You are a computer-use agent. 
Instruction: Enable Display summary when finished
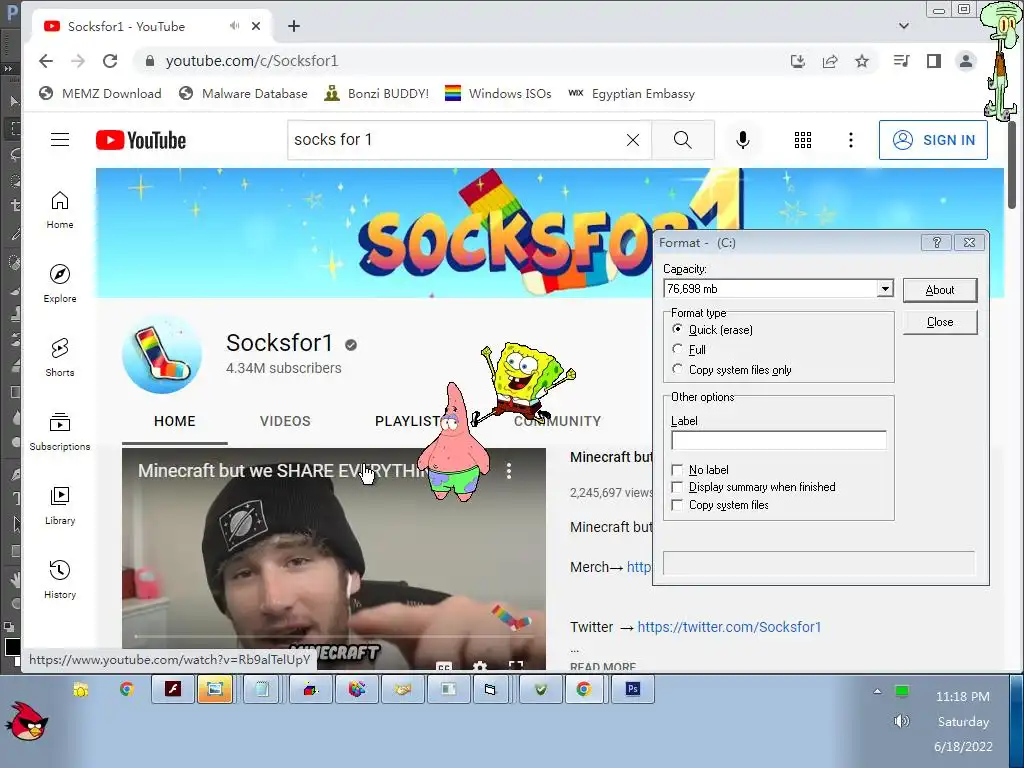677,487
